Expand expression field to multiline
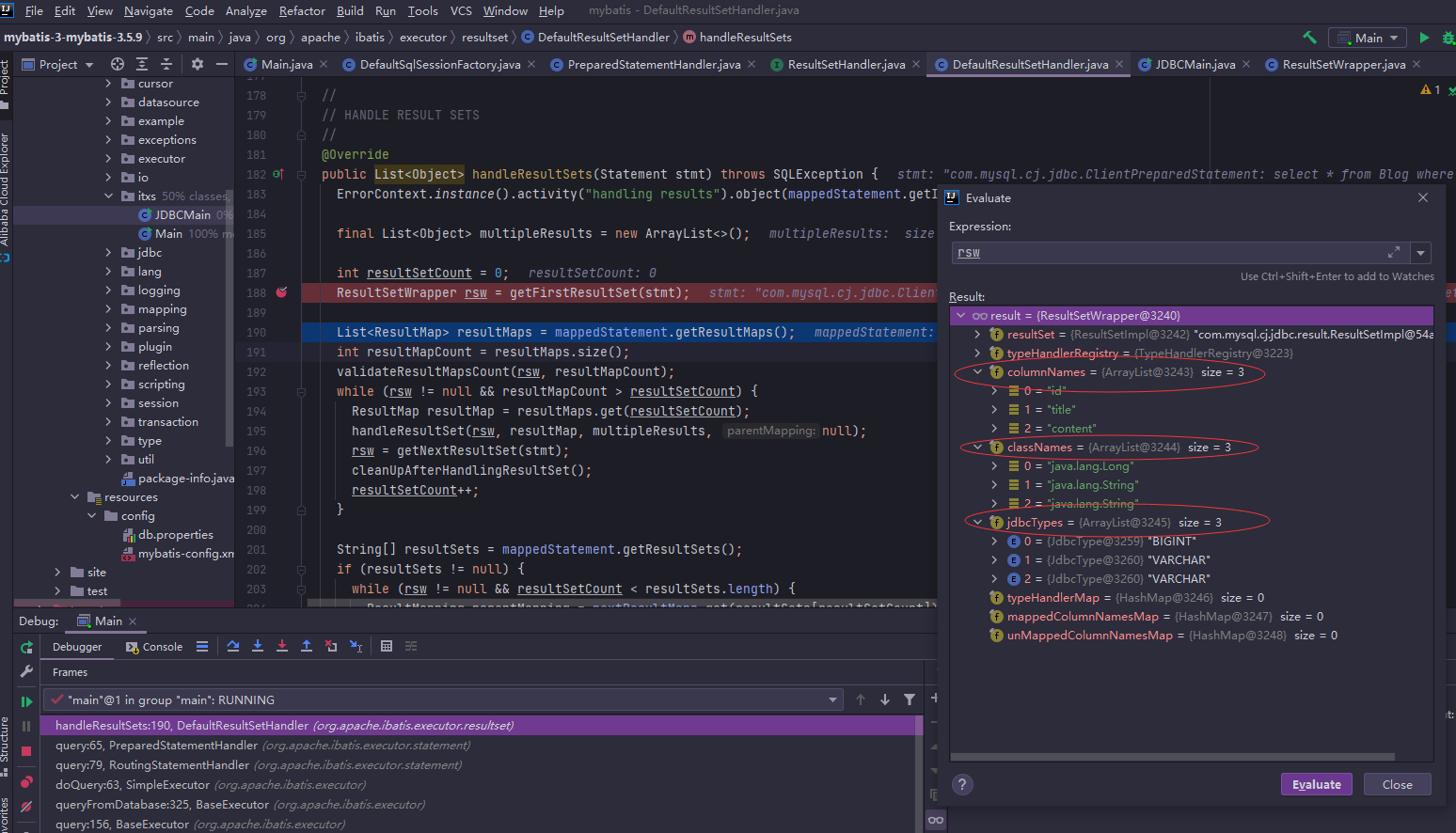Viewport: 1456px width, 833px height. pyautogui.click(x=1393, y=253)
